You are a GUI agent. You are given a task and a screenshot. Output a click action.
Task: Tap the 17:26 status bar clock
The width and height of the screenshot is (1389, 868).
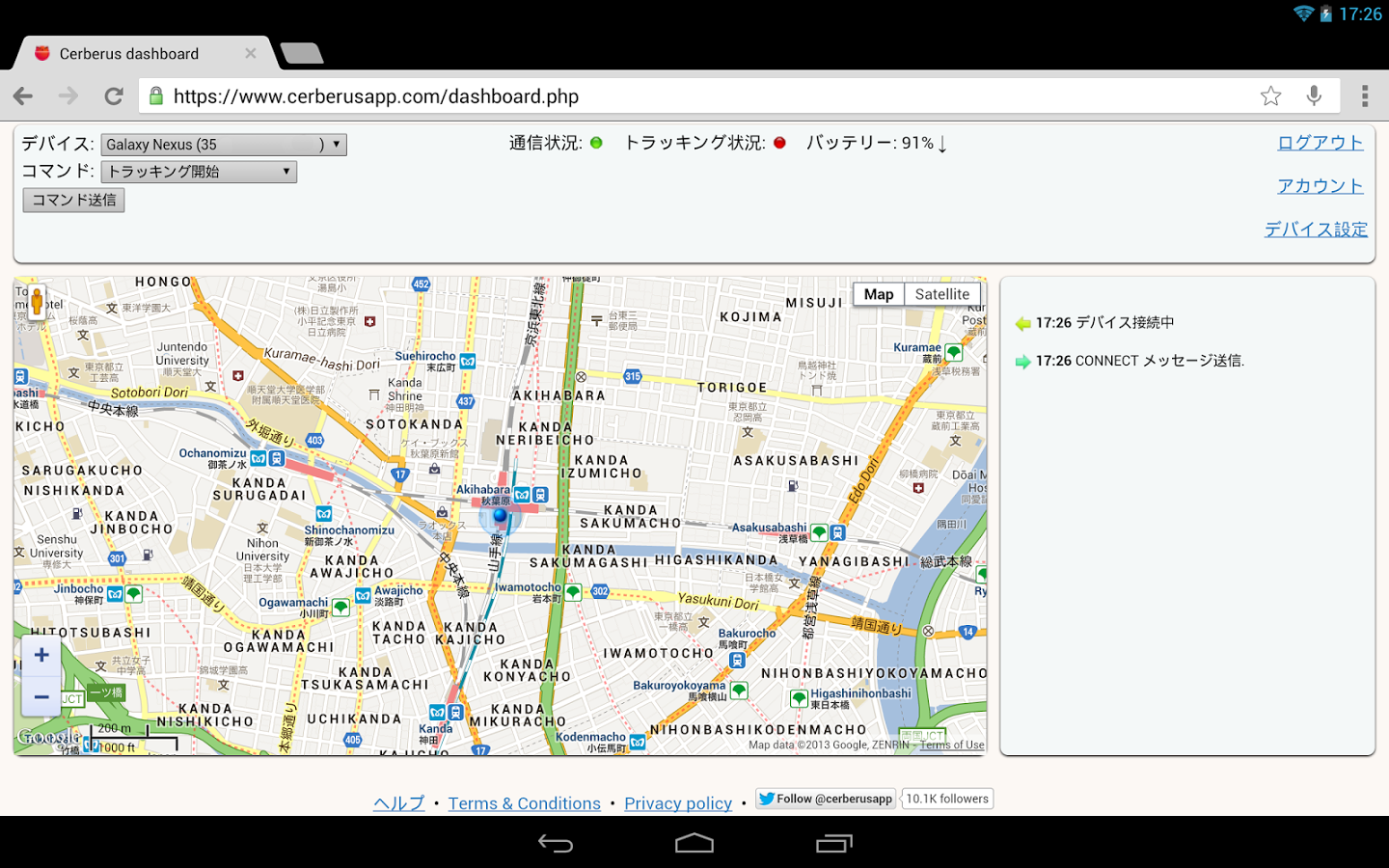(x=1360, y=14)
